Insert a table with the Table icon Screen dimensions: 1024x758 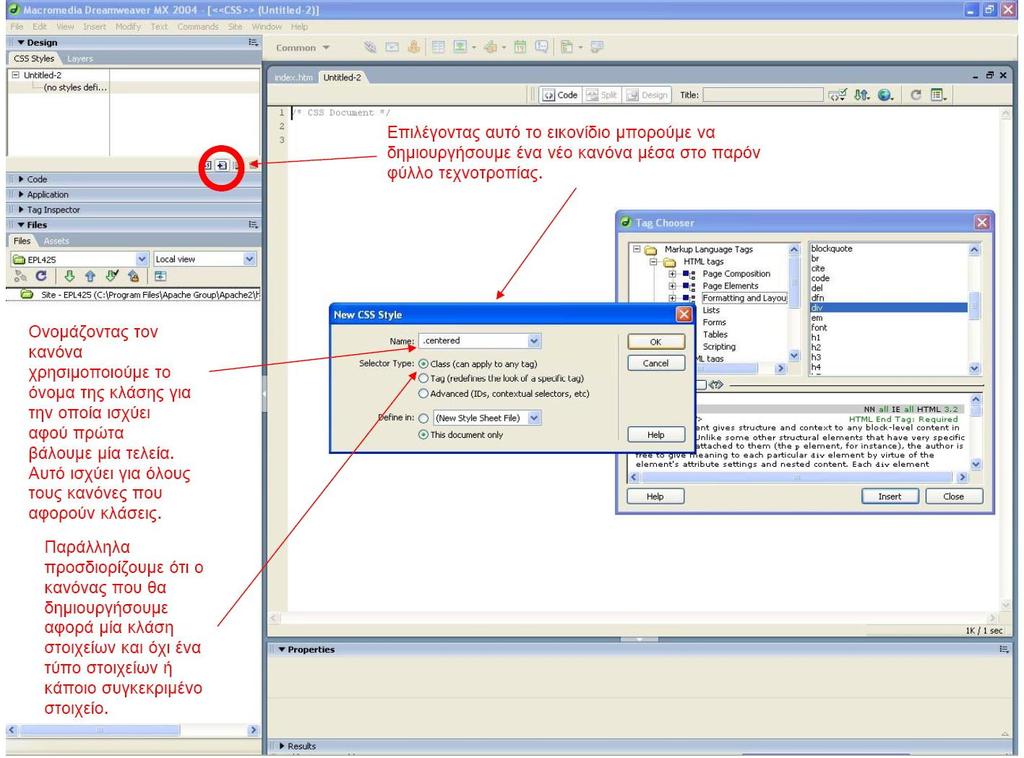(x=438, y=47)
